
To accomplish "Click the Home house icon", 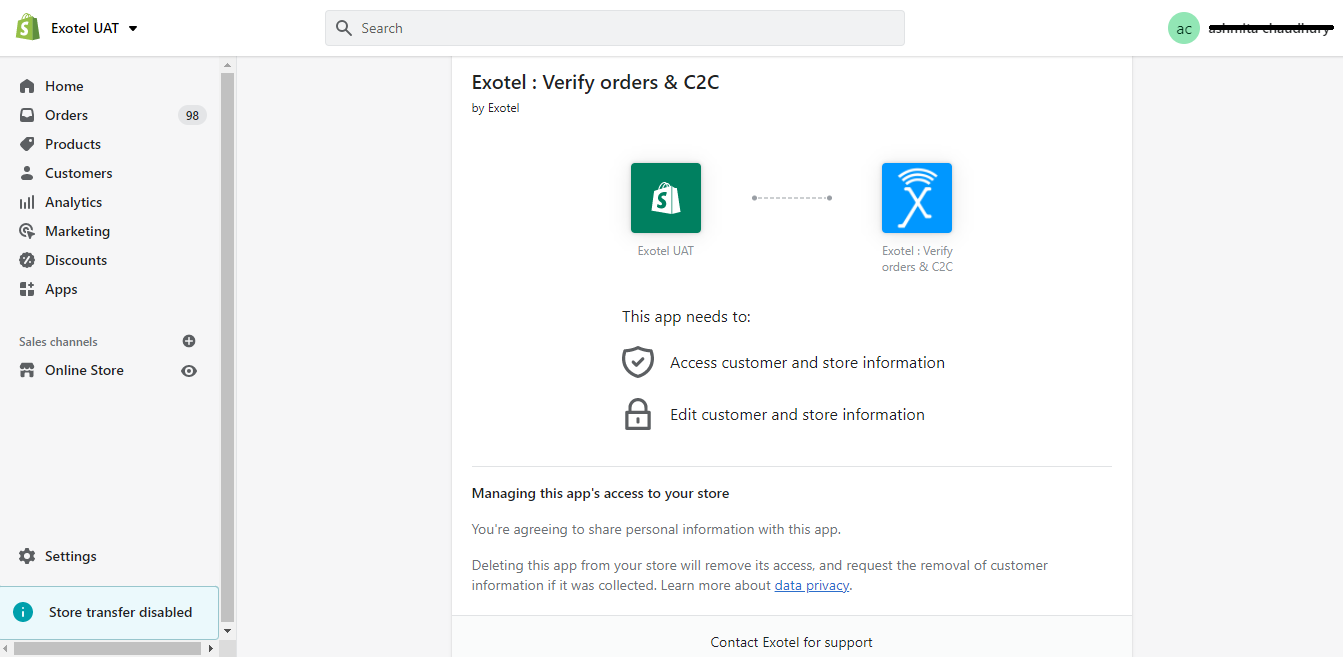I will point(27,86).
